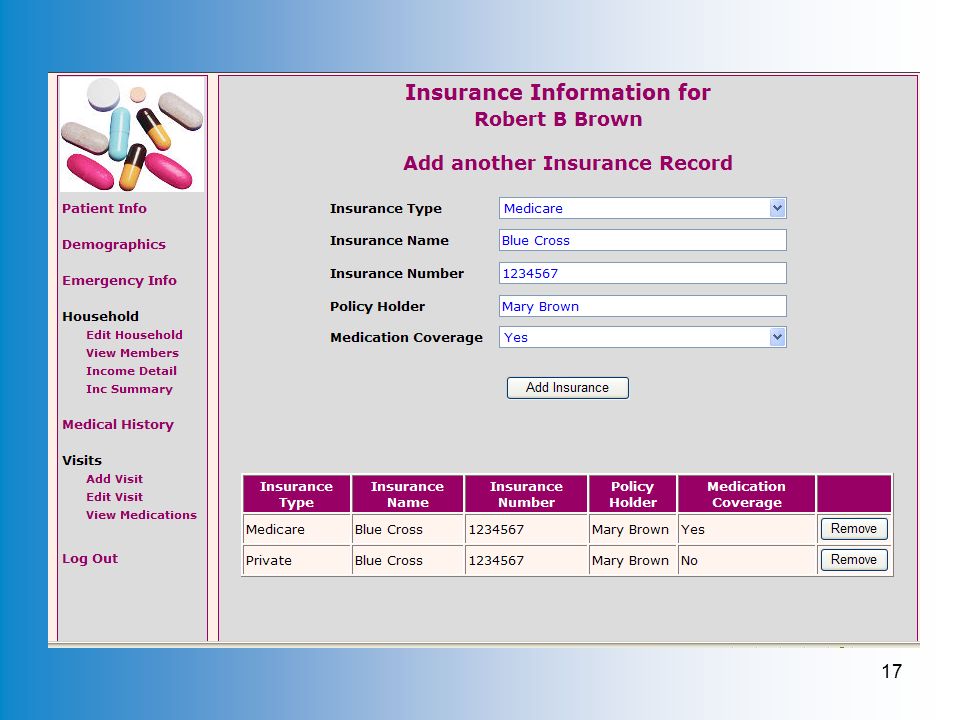Click the Medication Coverage form label

(x=407, y=337)
